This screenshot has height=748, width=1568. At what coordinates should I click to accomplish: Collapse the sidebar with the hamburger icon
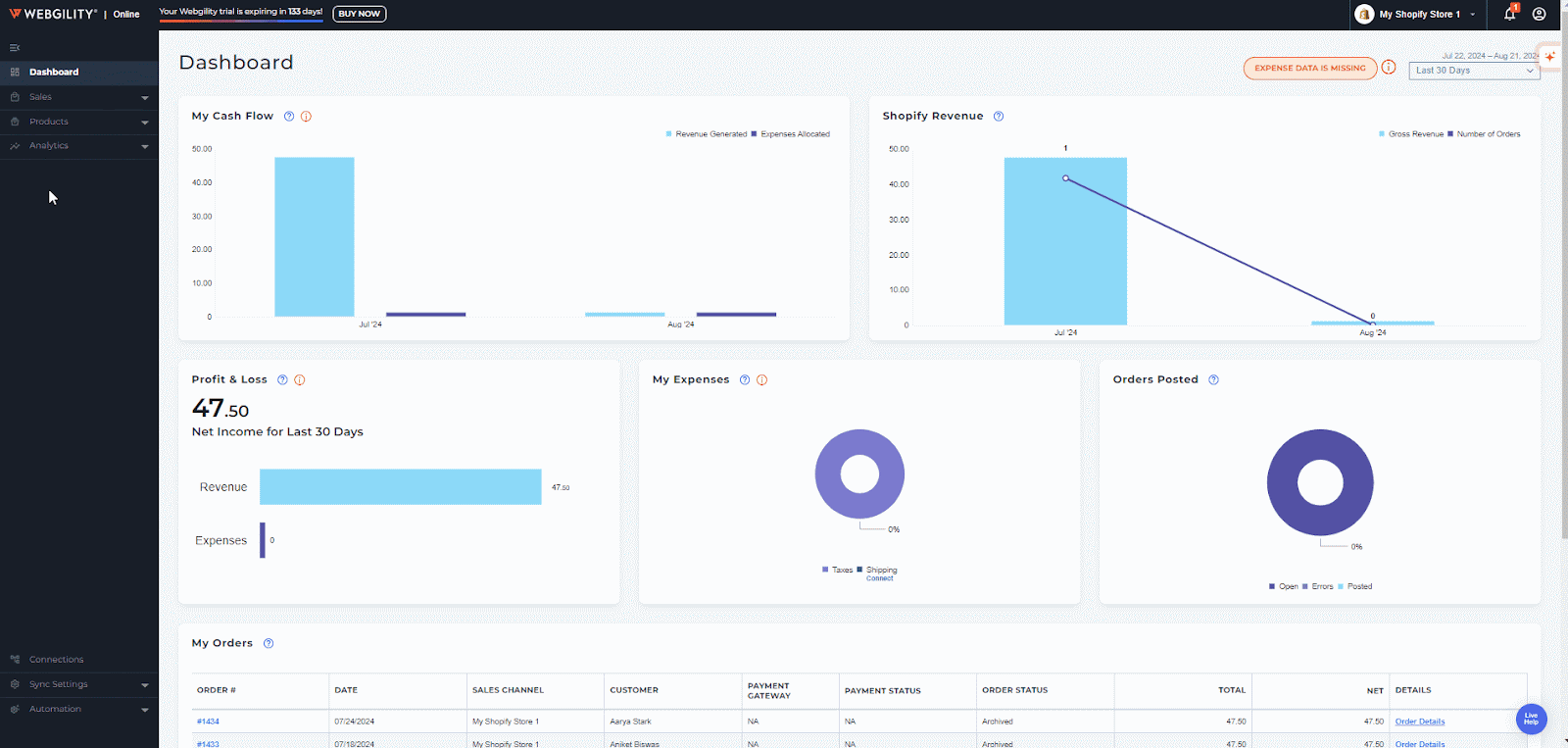[15, 47]
